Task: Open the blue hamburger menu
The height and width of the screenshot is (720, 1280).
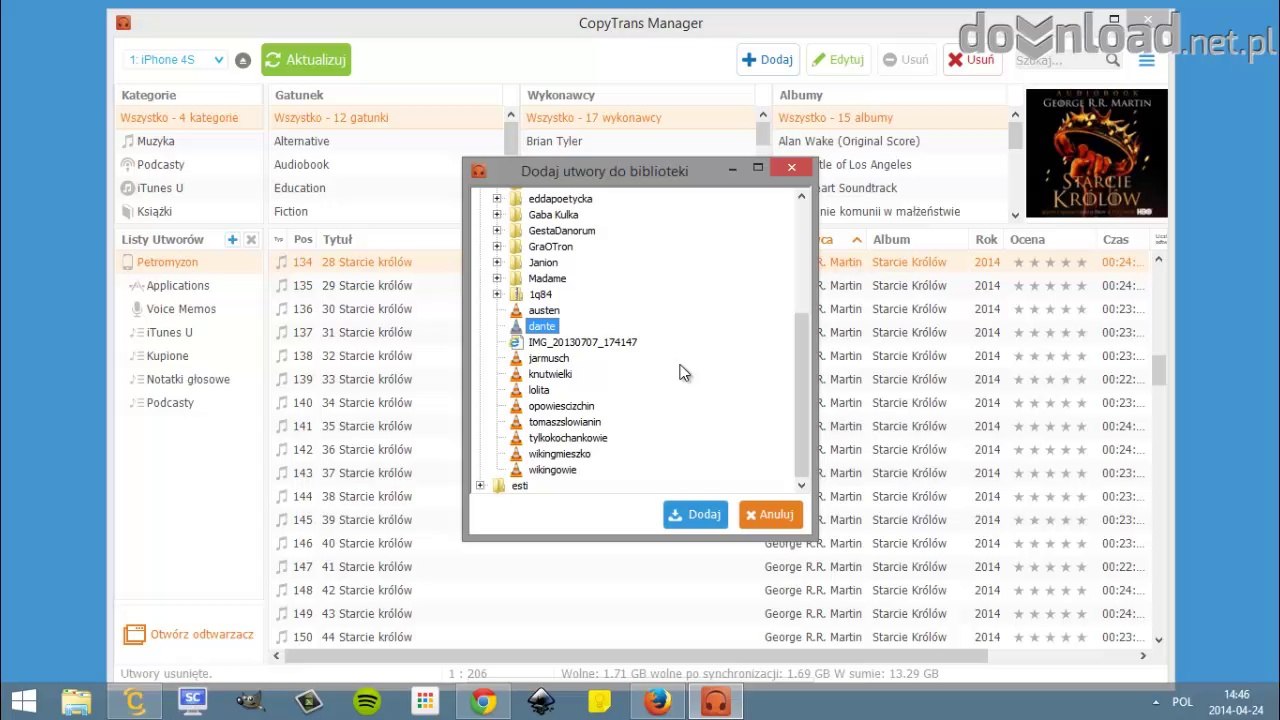Action: click(1146, 60)
